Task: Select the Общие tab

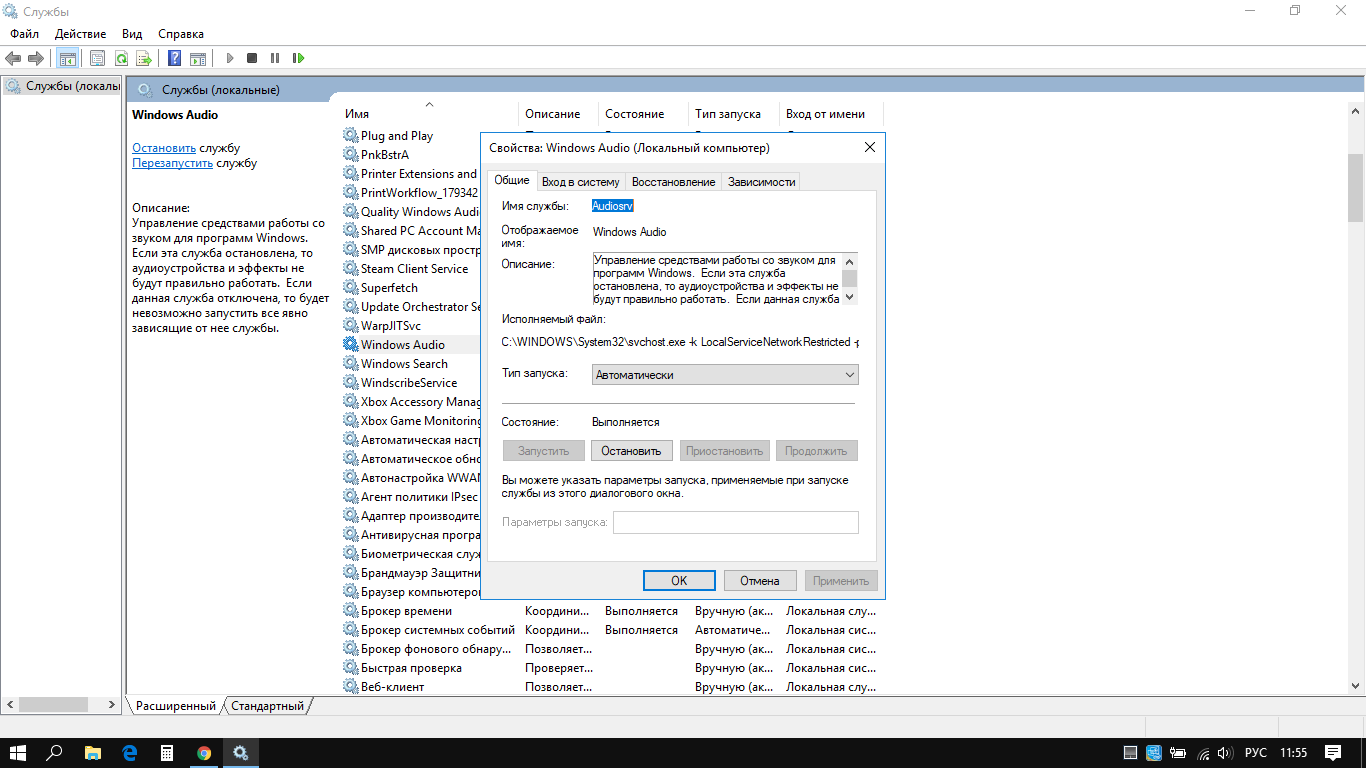Action: click(x=512, y=180)
